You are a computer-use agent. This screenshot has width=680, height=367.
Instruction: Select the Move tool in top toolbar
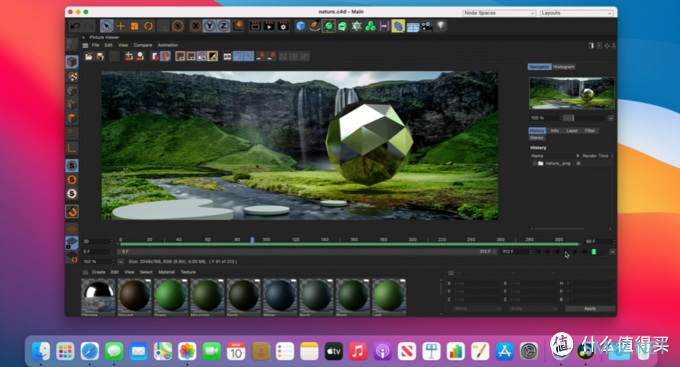tap(121, 26)
